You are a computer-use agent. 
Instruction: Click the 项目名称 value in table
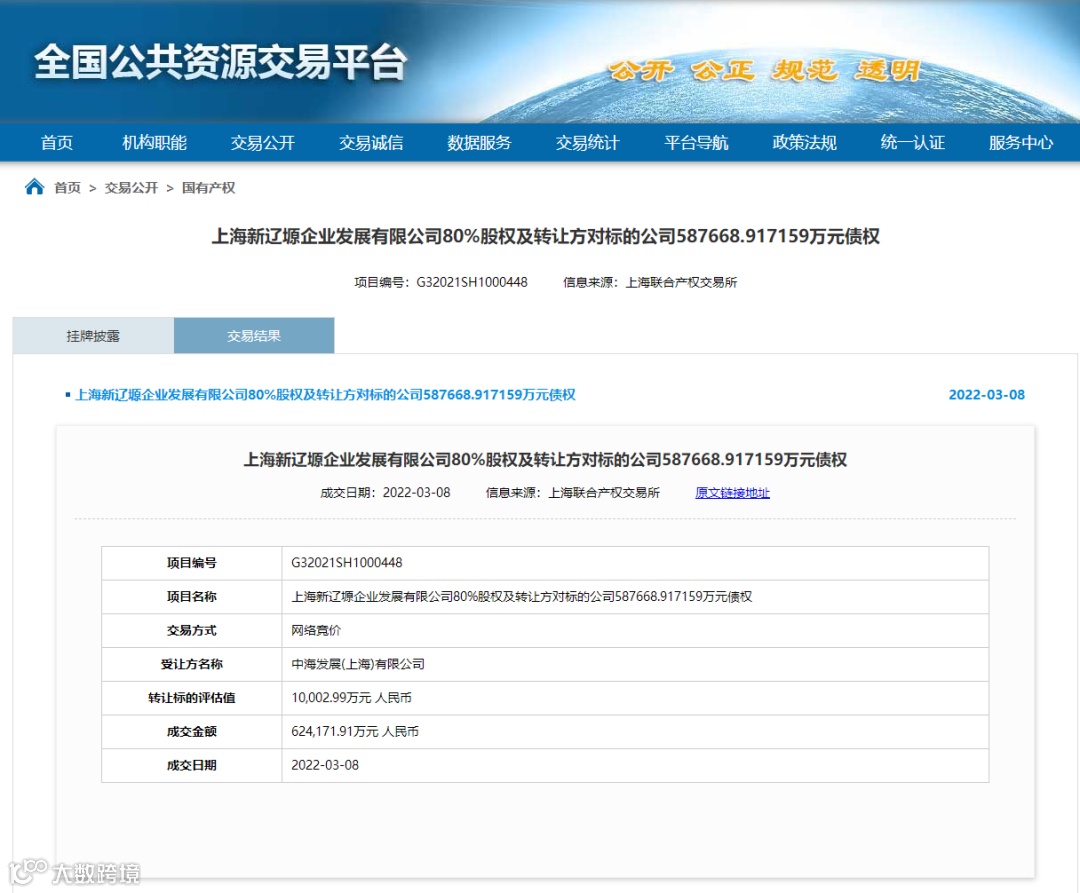521,596
